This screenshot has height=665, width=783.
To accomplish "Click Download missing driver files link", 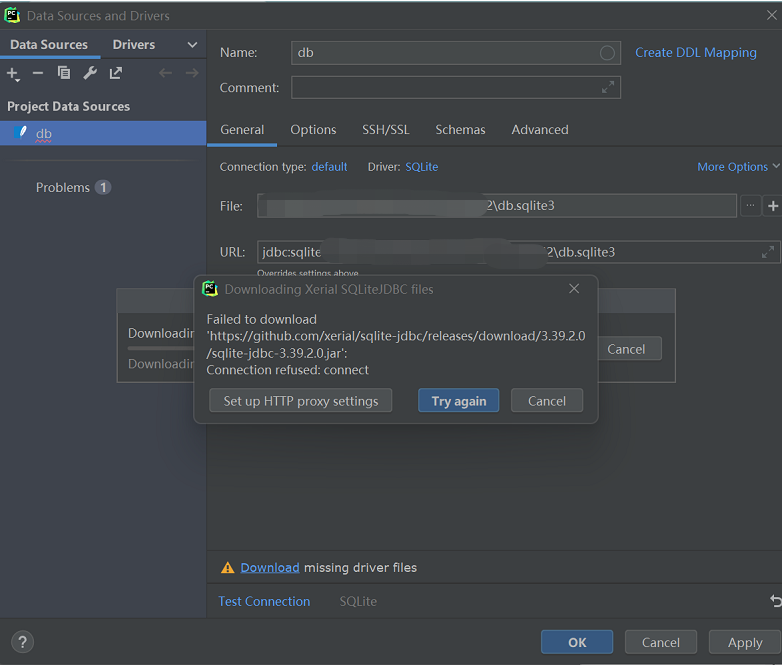I will tap(270, 568).
